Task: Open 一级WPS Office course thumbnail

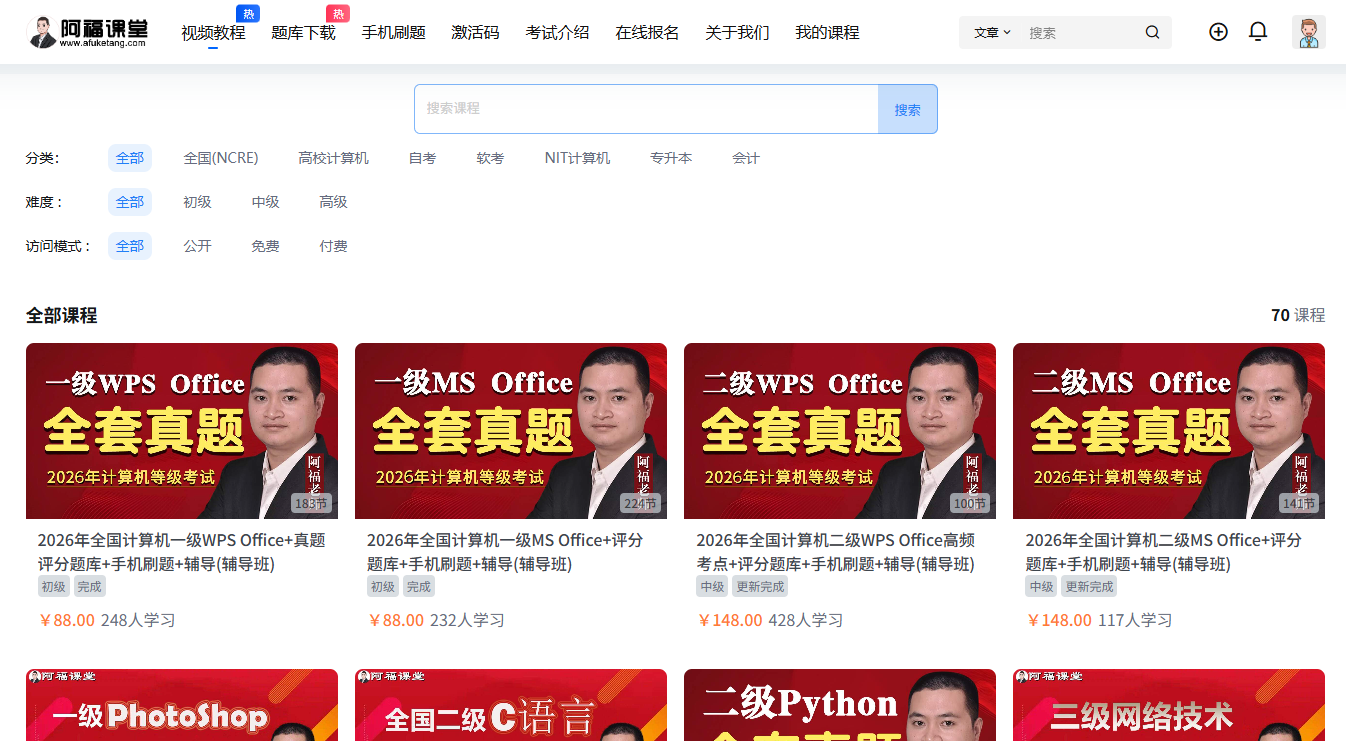Action: pos(182,431)
